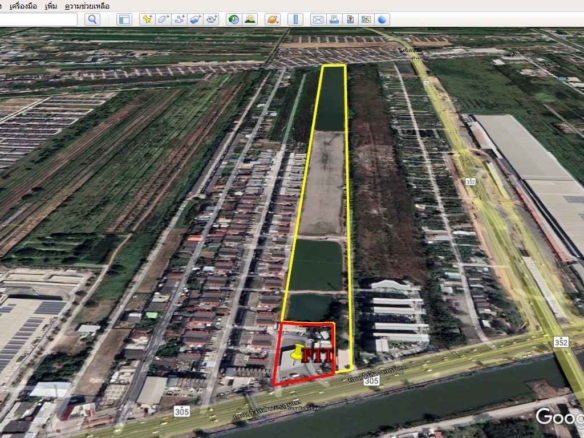Open the planet switcher dropdown
The height and width of the screenshot is (438, 584).
pyautogui.click(x=273, y=19)
